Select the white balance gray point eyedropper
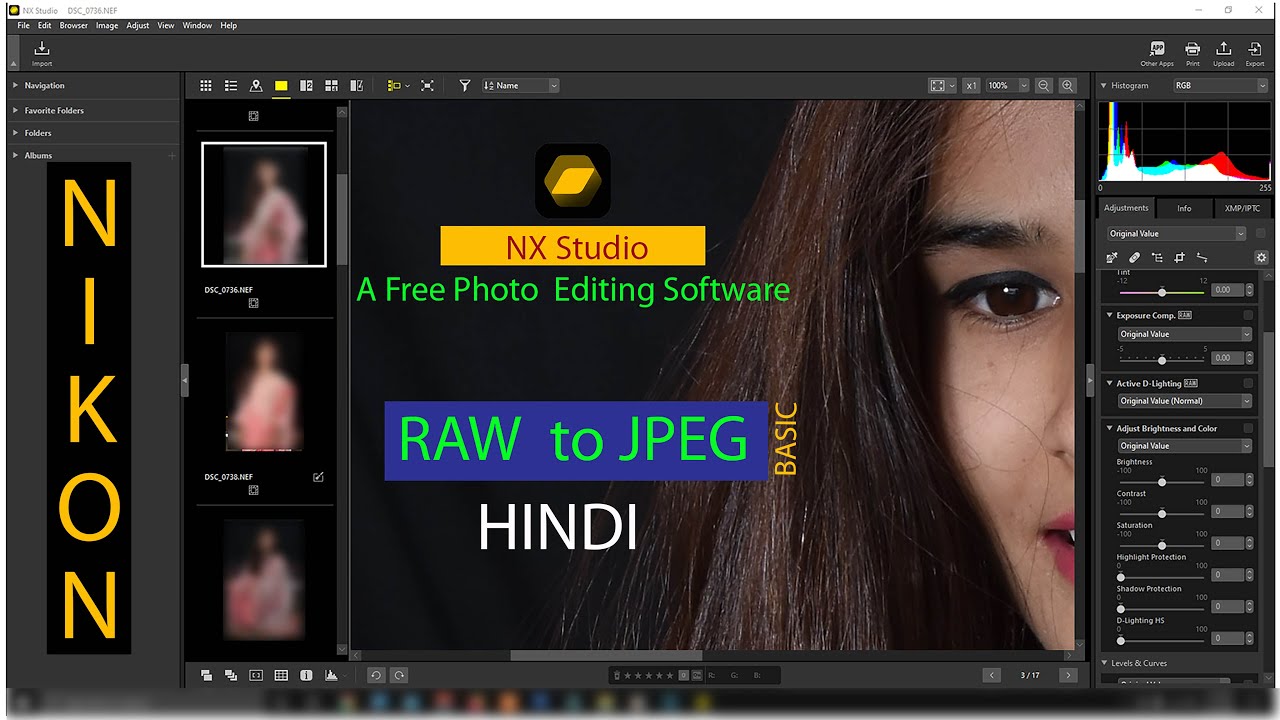This screenshot has width=1280, height=720. 1112,258
